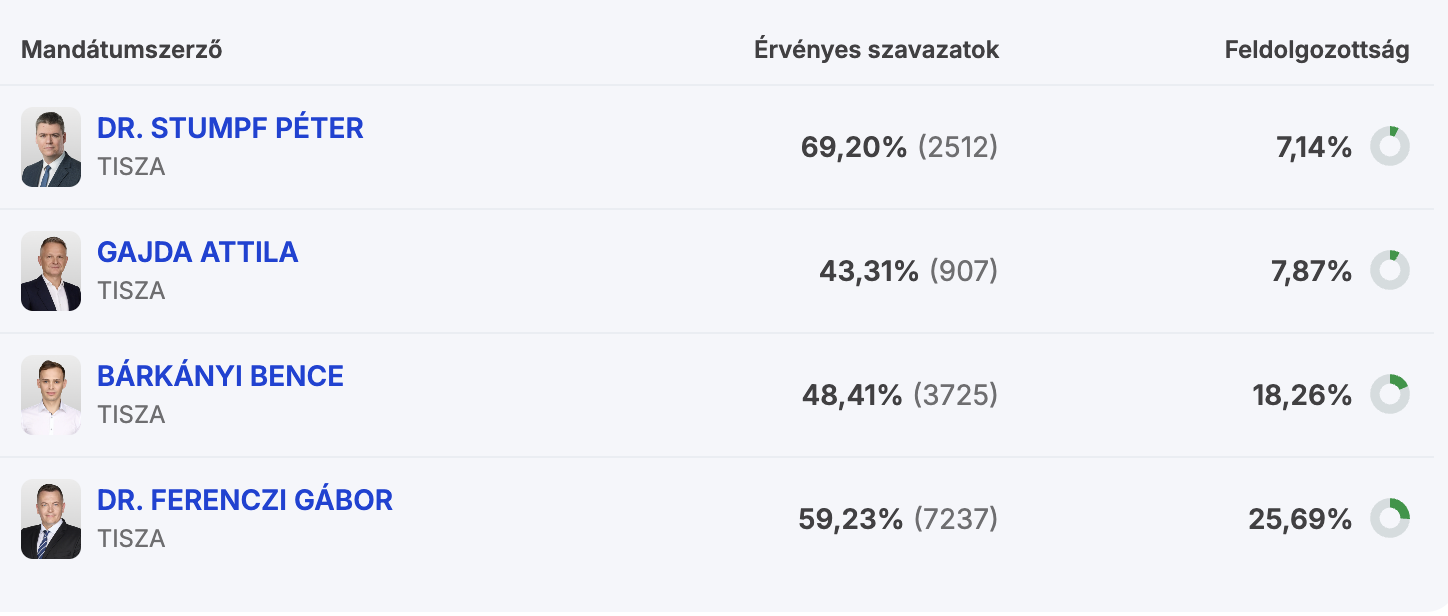1448x616 pixels.
Task: Open Bárkányi Bence's portrait photo
Action: click(x=51, y=395)
